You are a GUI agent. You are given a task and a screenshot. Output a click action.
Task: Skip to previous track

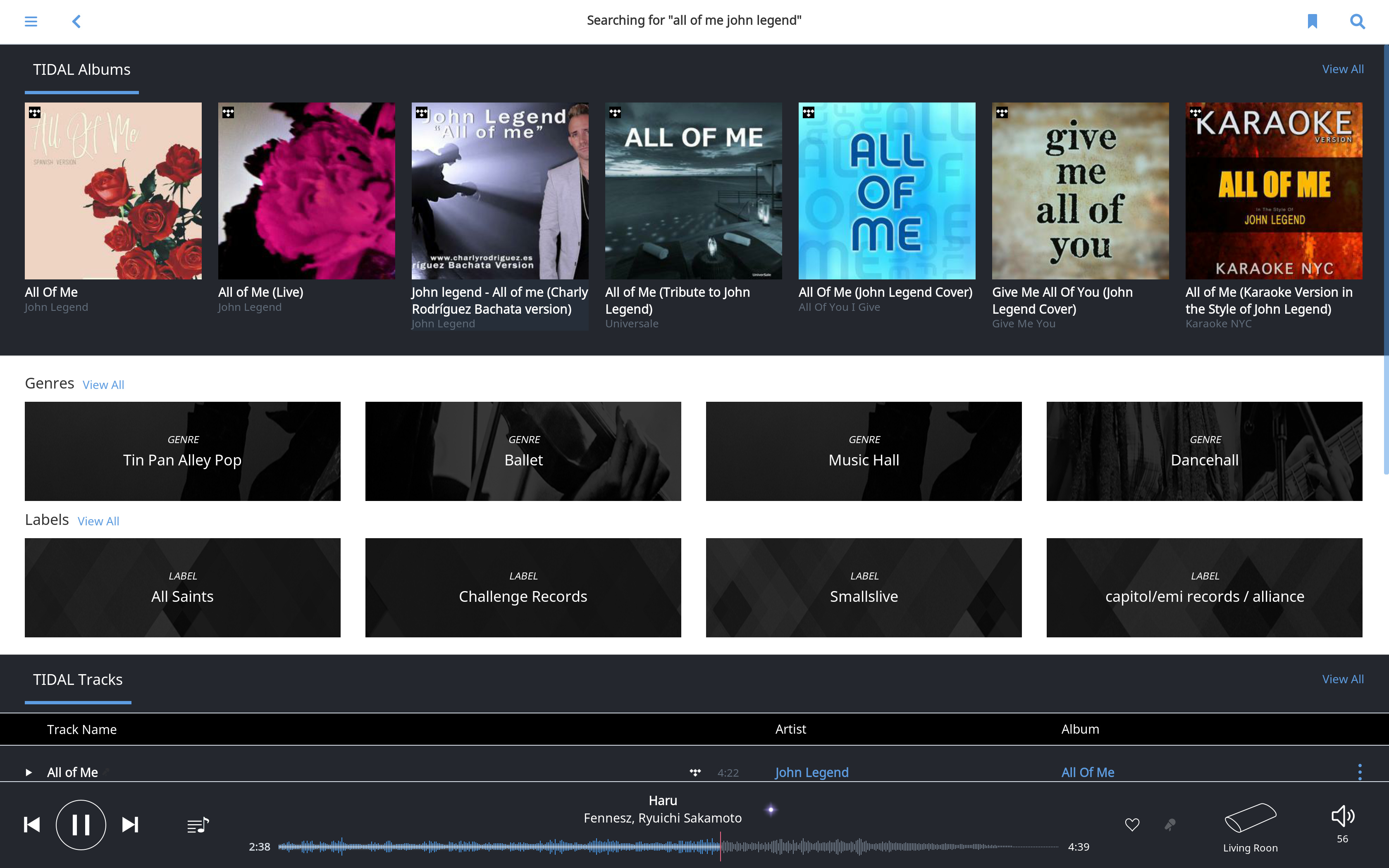point(32,825)
